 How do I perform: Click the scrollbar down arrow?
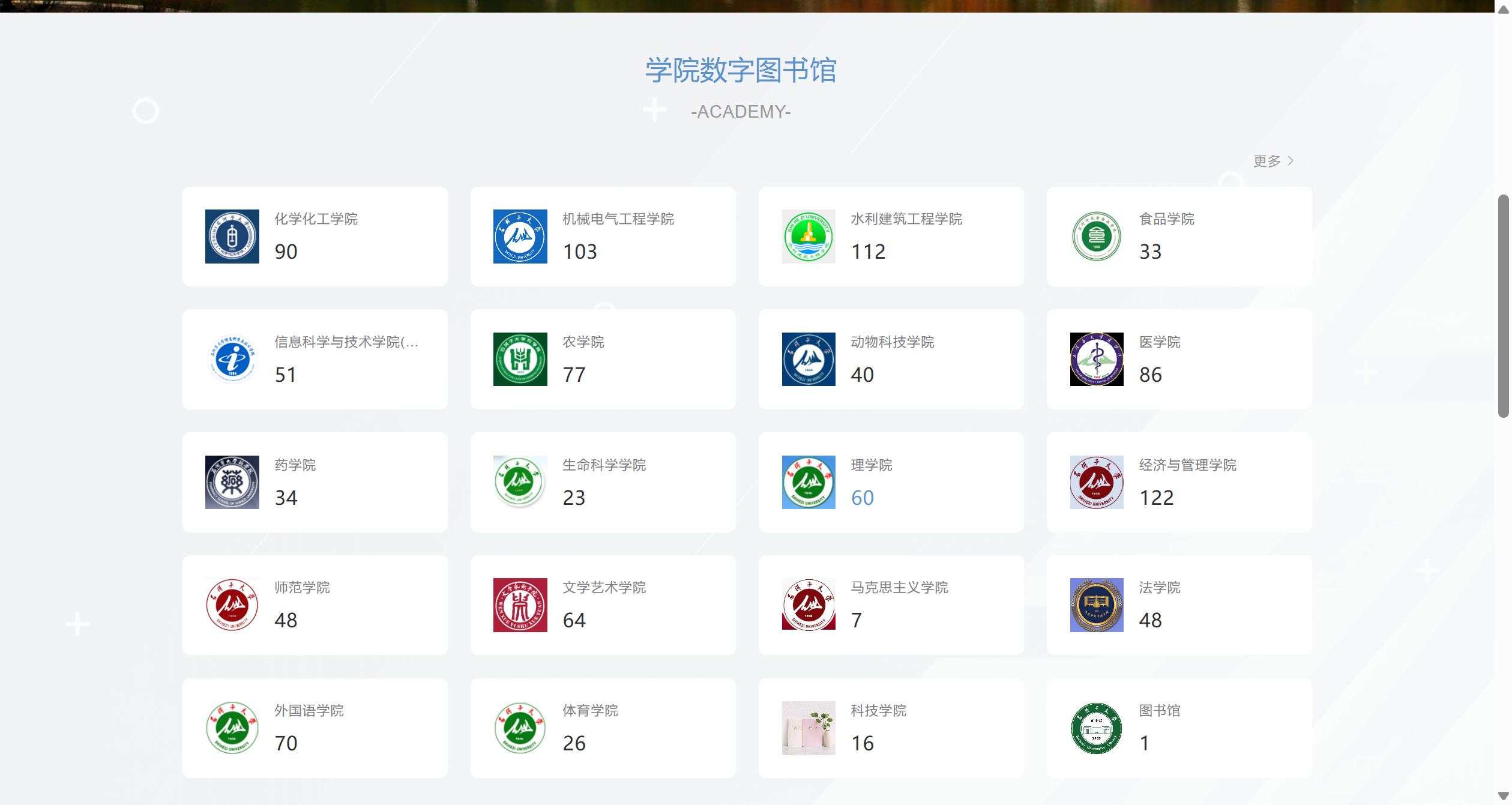click(x=1503, y=796)
